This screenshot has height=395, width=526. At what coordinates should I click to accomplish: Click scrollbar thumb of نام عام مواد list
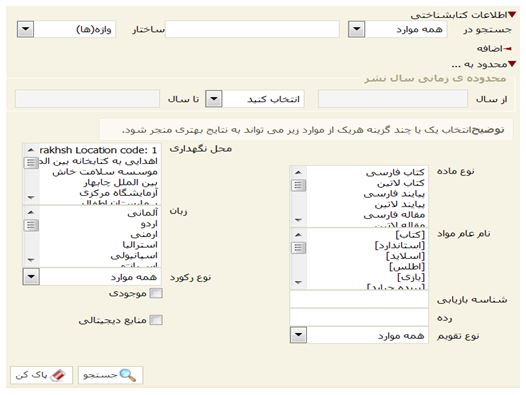pos(298,248)
